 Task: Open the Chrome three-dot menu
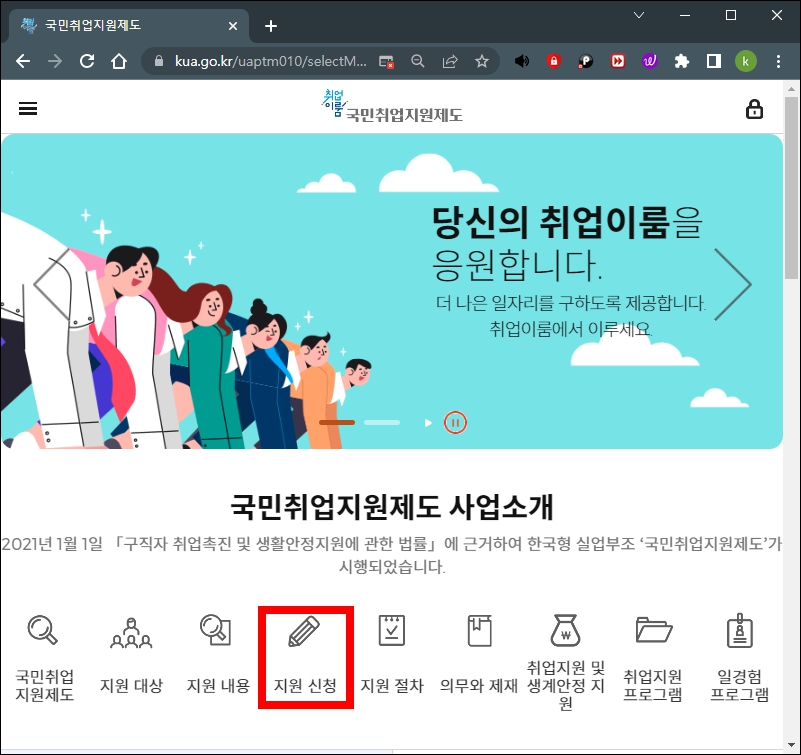pyautogui.click(x=779, y=60)
